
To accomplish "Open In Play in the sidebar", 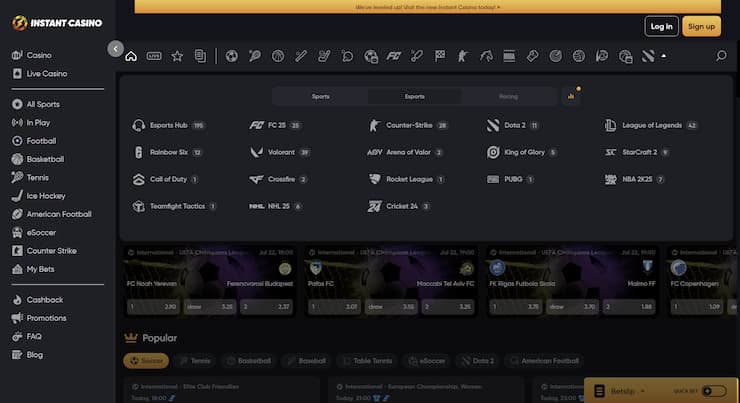I will point(31,123).
